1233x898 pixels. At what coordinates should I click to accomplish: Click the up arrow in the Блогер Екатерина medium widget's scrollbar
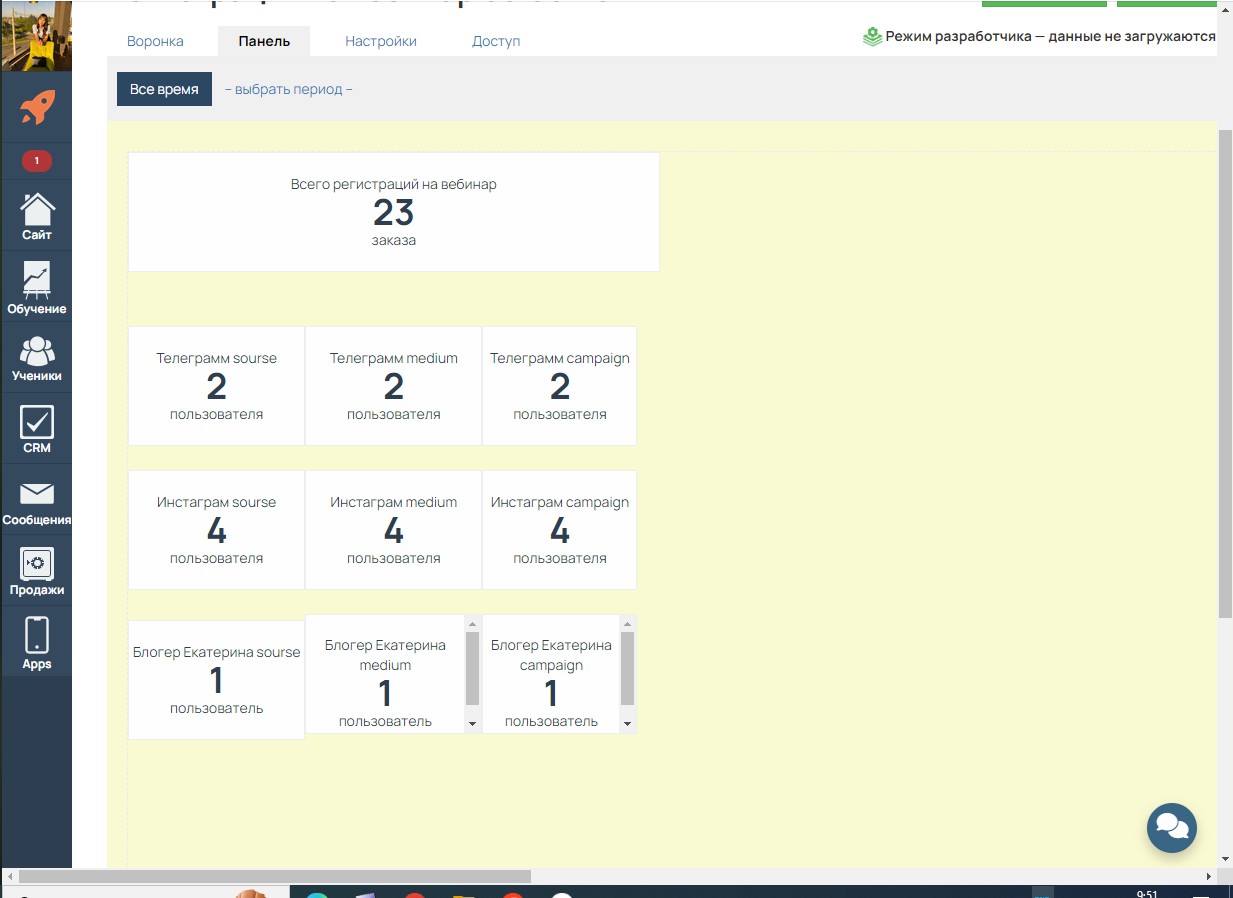pos(472,623)
